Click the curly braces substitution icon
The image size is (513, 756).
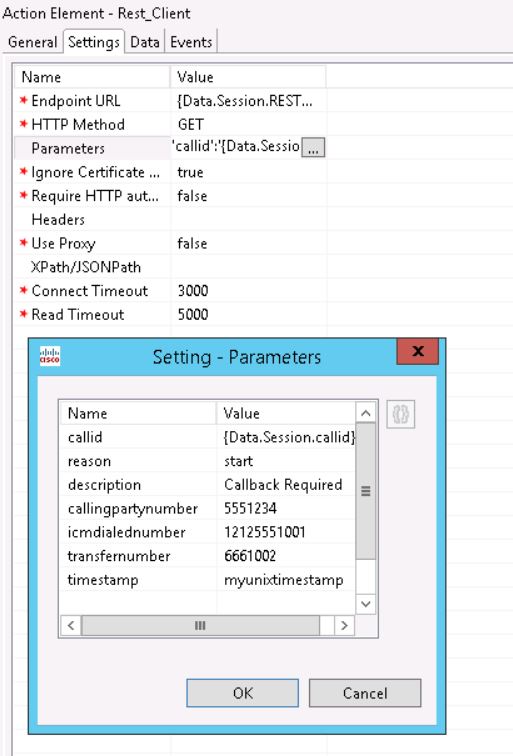pyautogui.click(x=401, y=414)
